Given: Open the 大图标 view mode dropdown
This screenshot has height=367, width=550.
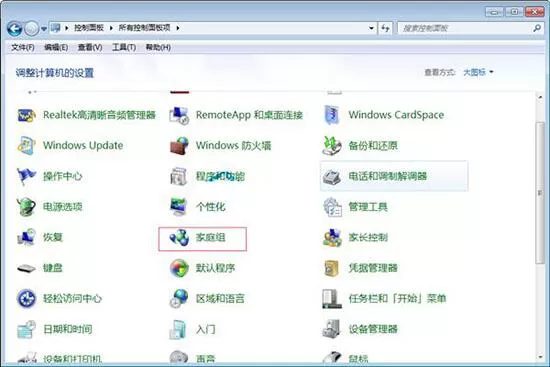Looking at the screenshot, I should 478,72.
